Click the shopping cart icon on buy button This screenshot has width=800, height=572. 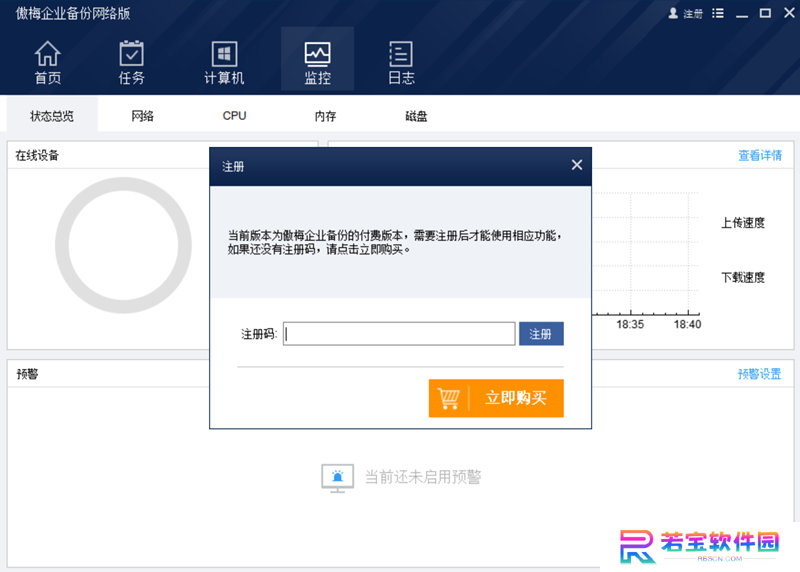448,398
